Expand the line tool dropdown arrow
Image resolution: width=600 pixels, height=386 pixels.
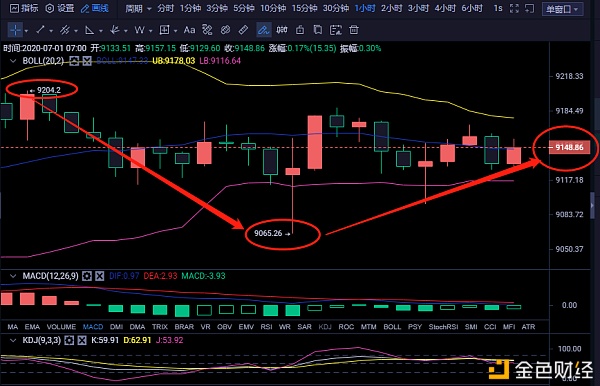[51, 31]
